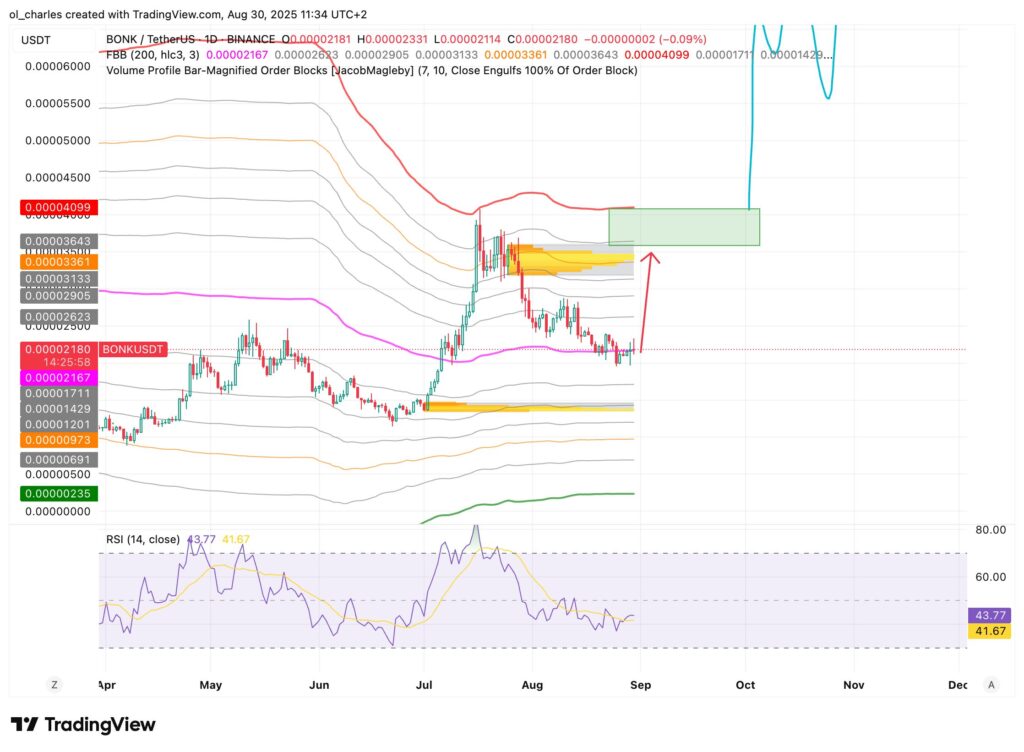Select the green target zone rectangle
This screenshot has height=752, width=1024.
[x=684, y=227]
